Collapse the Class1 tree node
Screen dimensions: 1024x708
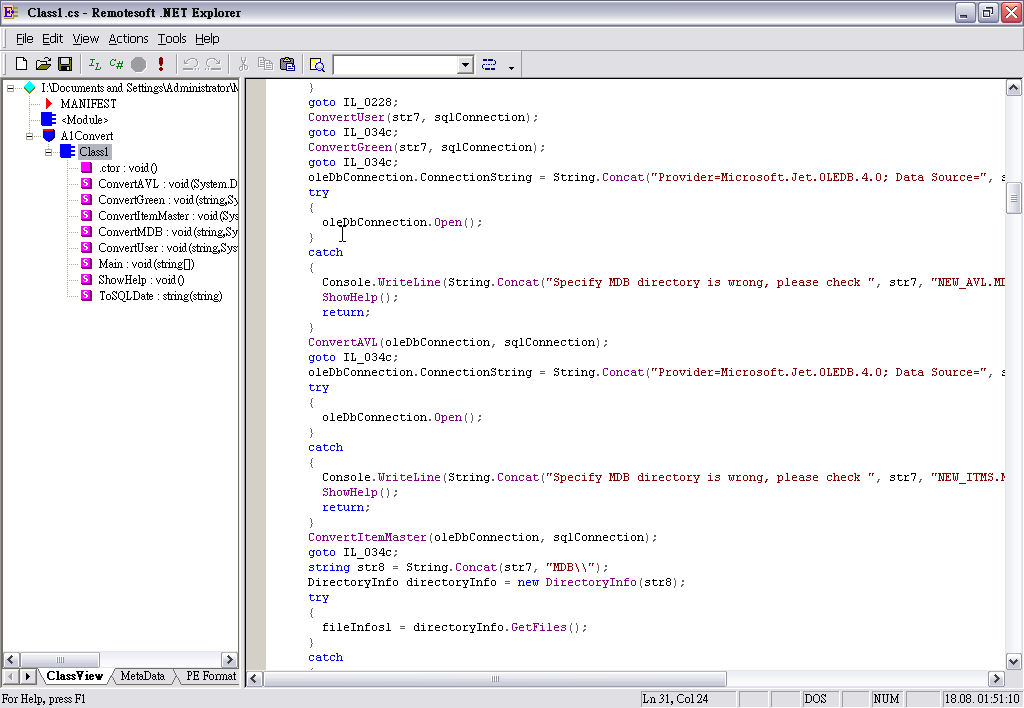(x=48, y=152)
